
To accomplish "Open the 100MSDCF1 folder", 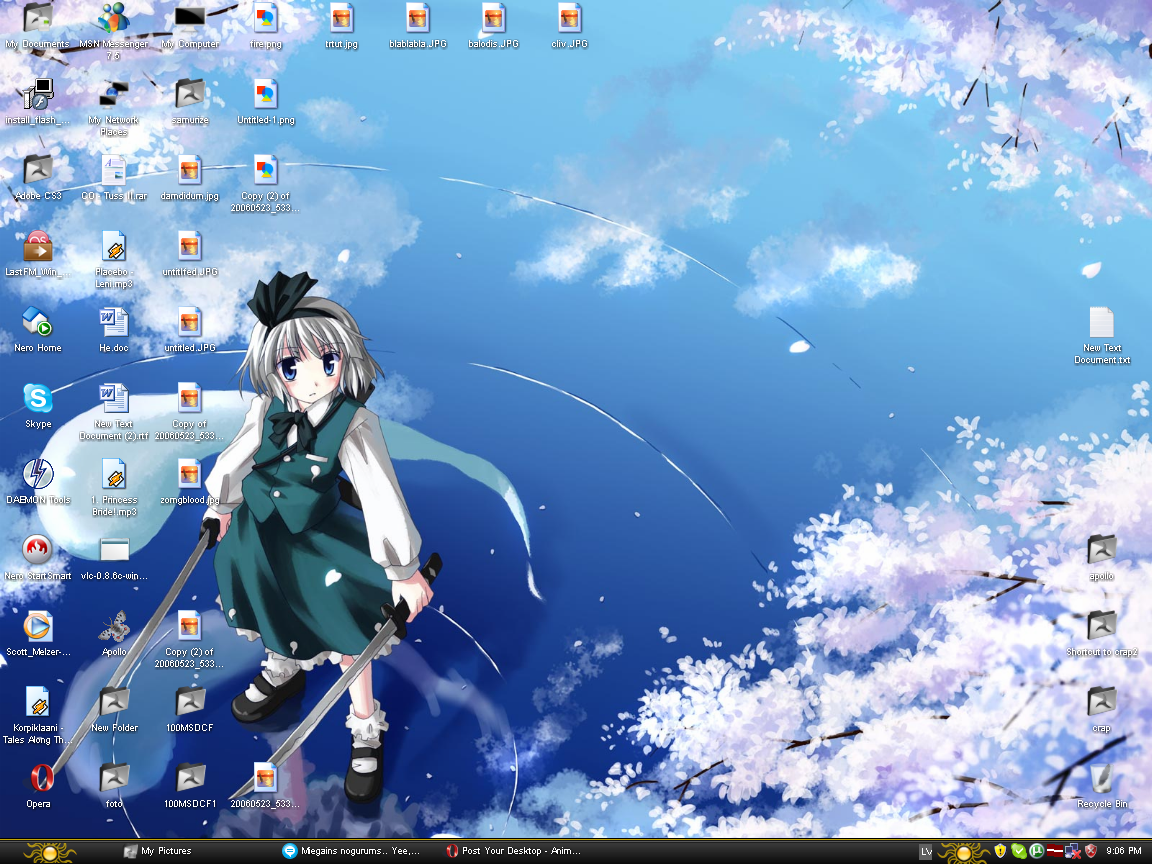I will click(190, 785).
